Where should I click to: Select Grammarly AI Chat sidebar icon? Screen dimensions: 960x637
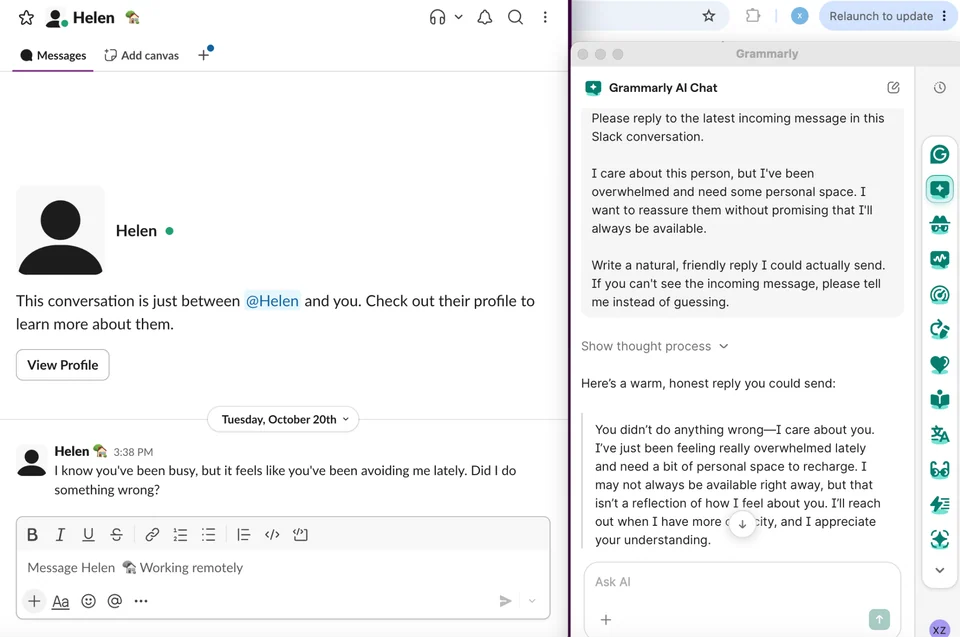(x=939, y=189)
